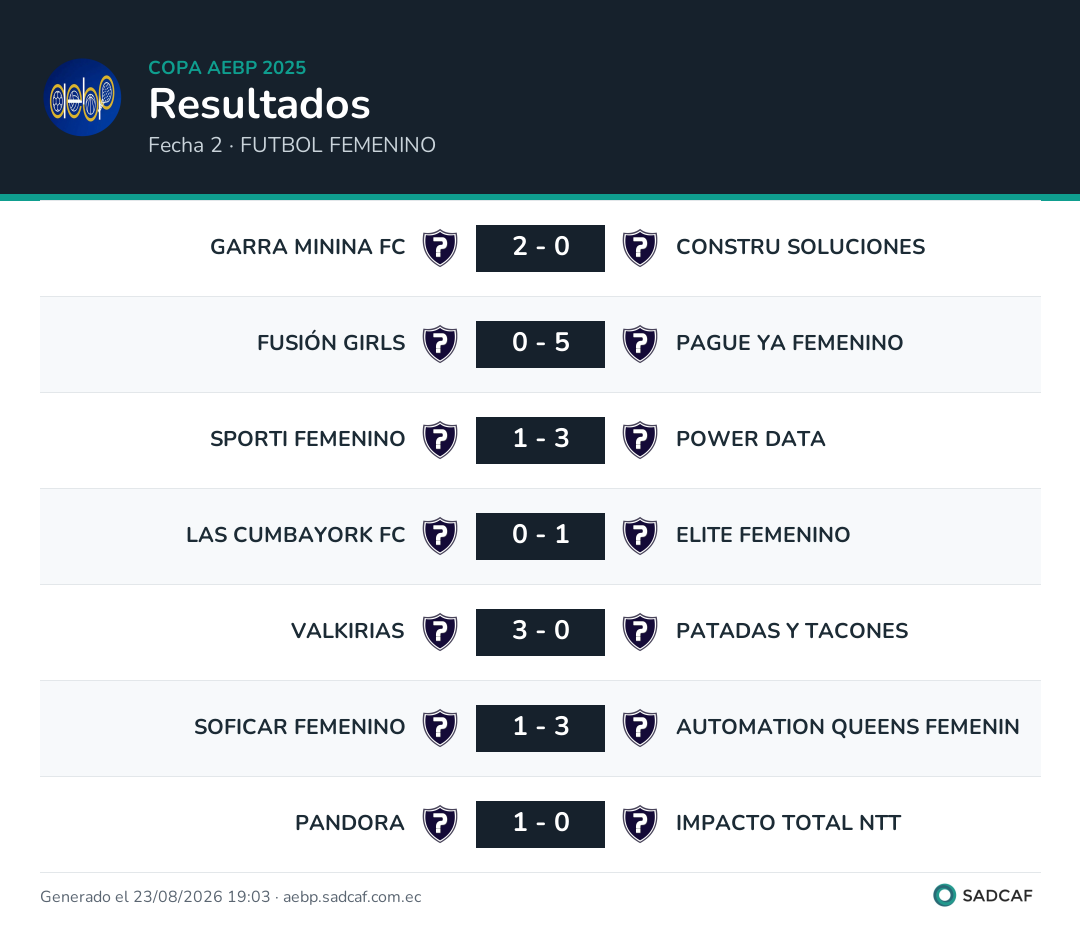Select the 2 - 0 score box

[x=541, y=248]
